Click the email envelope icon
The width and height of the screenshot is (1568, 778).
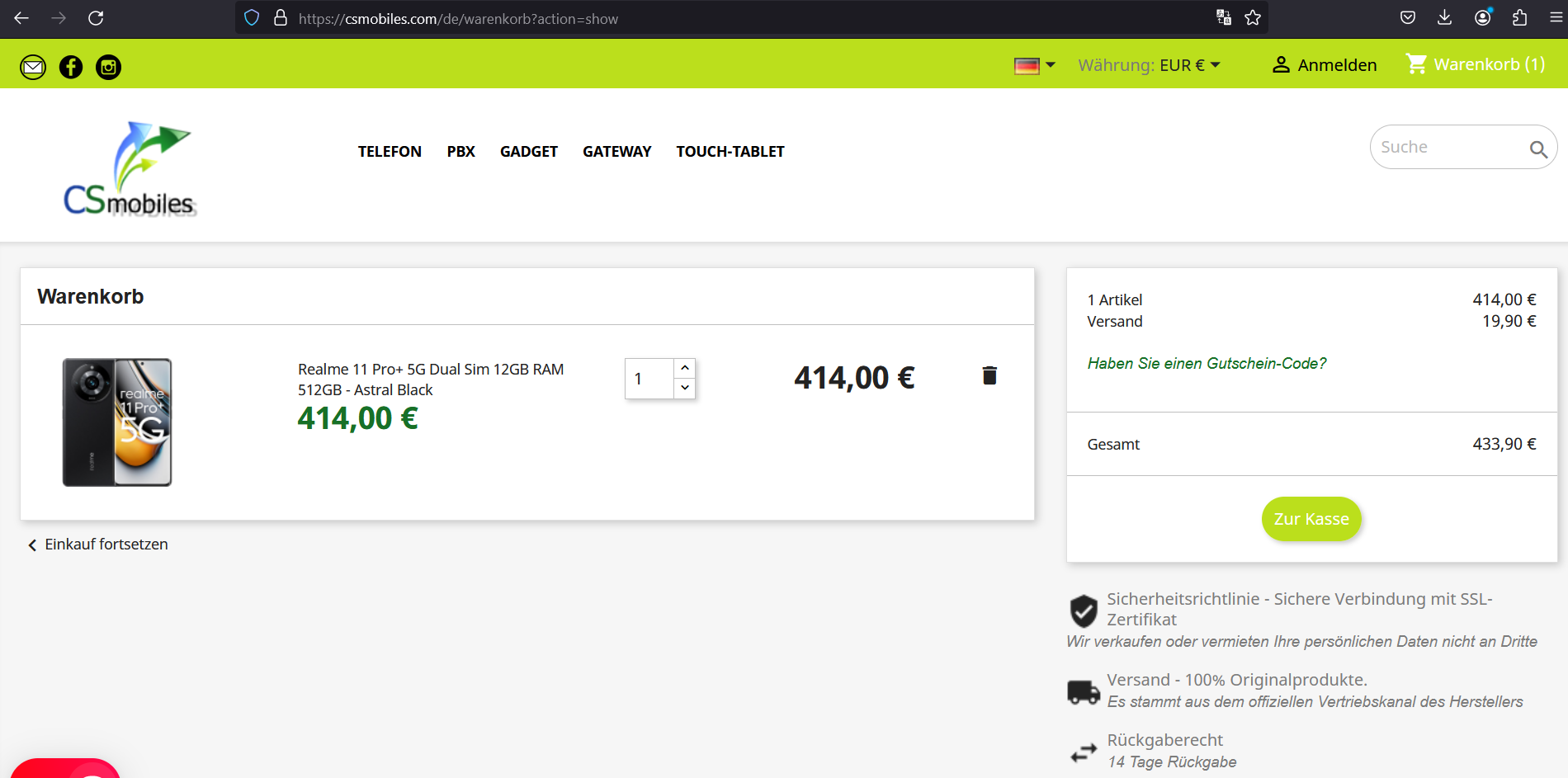[33, 67]
